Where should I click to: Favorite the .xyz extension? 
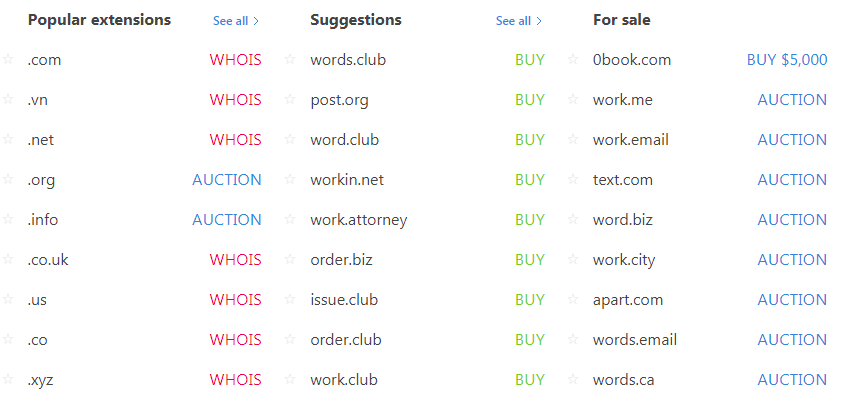8,380
